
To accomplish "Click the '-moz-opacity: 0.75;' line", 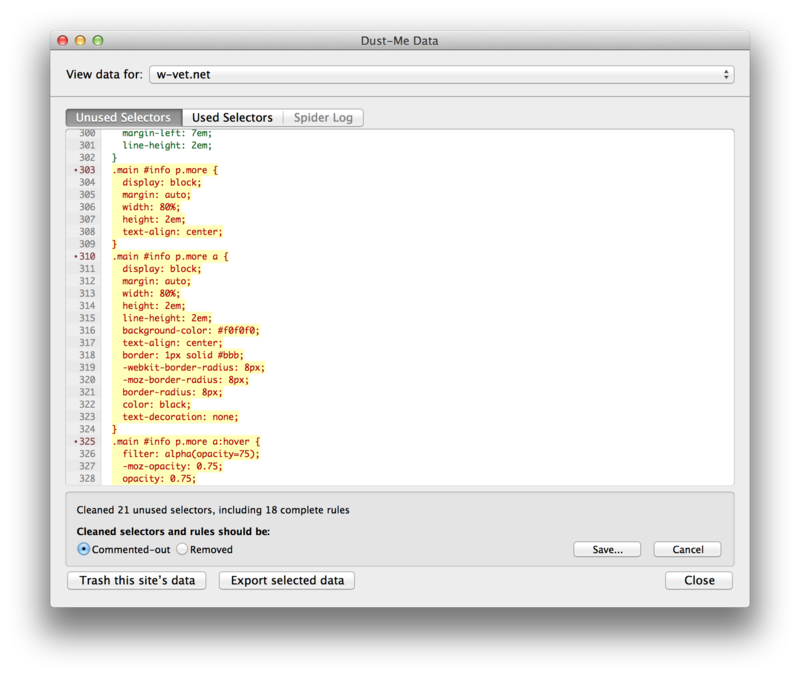I will point(172,466).
